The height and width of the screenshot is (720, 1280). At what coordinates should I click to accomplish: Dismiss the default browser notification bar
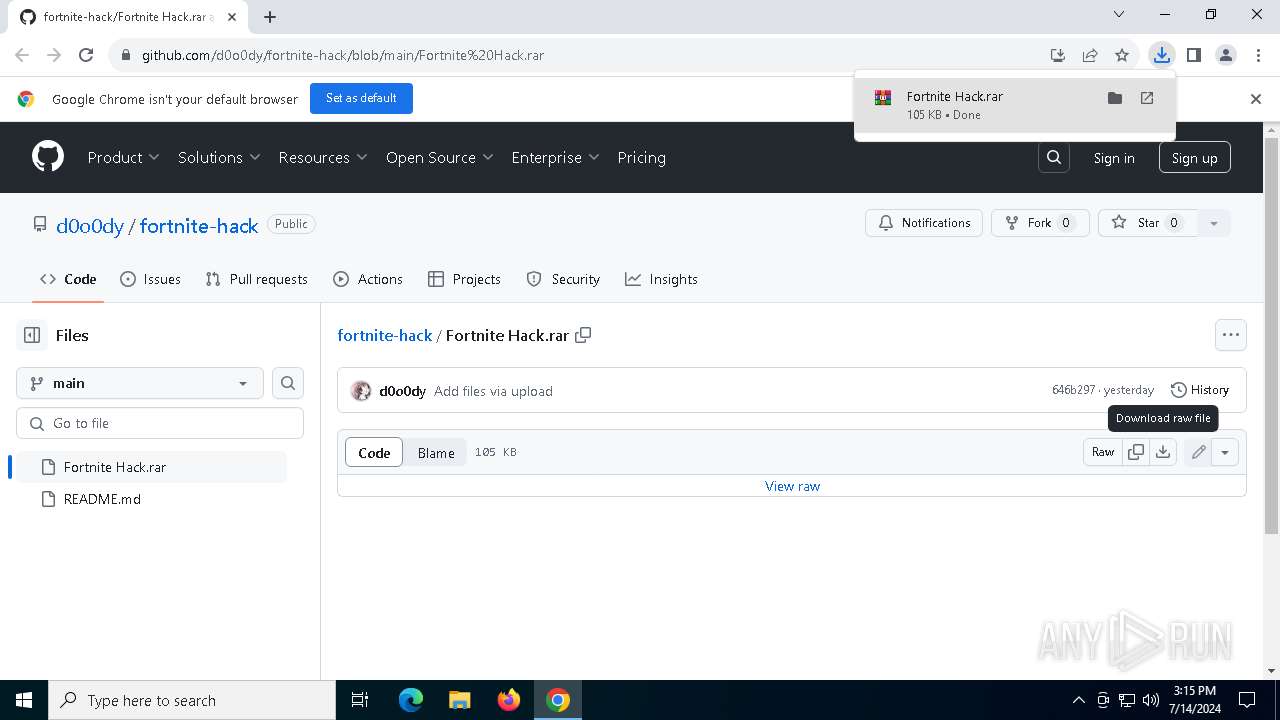click(x=1256, y=99)
